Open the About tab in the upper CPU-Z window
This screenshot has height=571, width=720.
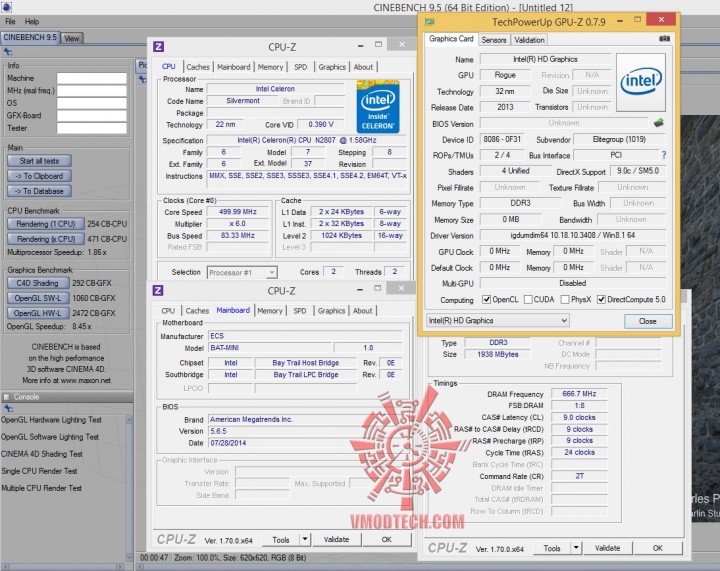click(x=363, y=67)
